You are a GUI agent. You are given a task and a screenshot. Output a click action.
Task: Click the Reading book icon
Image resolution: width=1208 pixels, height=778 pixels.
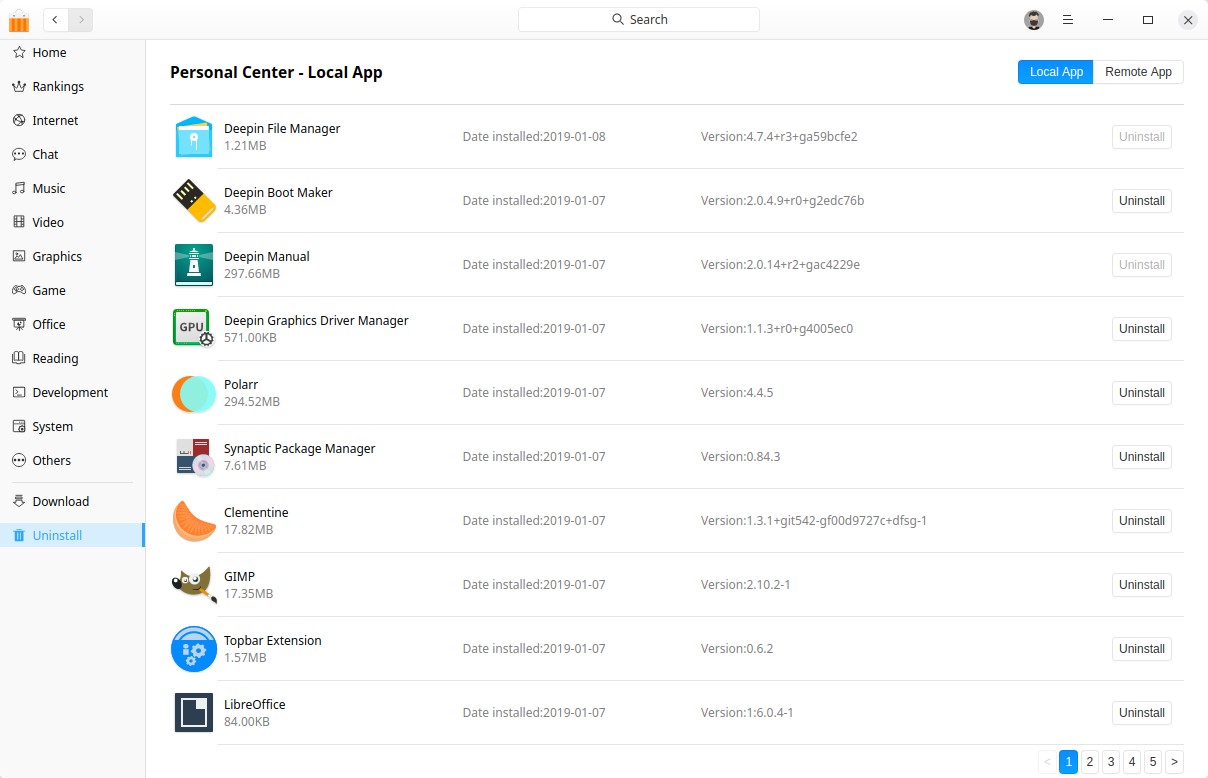19,358
